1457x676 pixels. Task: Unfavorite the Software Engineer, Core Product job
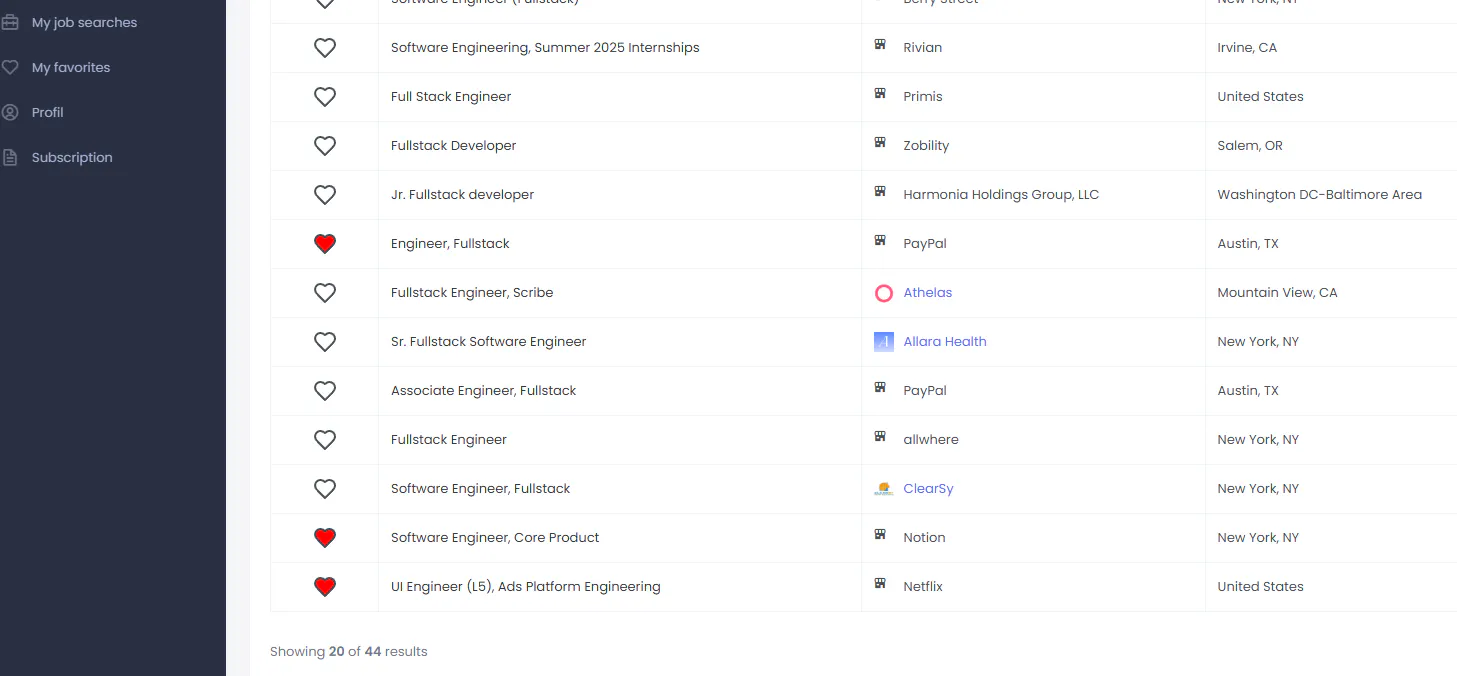[x=325, y=537]
